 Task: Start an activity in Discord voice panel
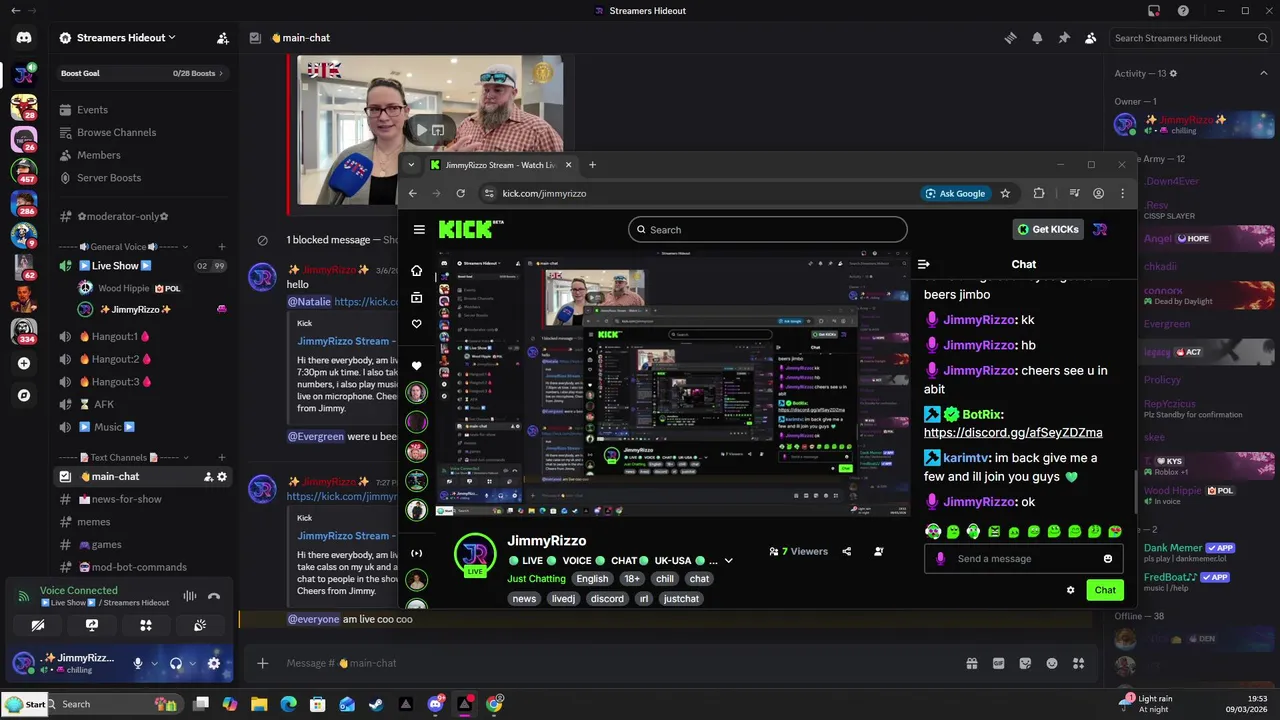click(146, 625)
